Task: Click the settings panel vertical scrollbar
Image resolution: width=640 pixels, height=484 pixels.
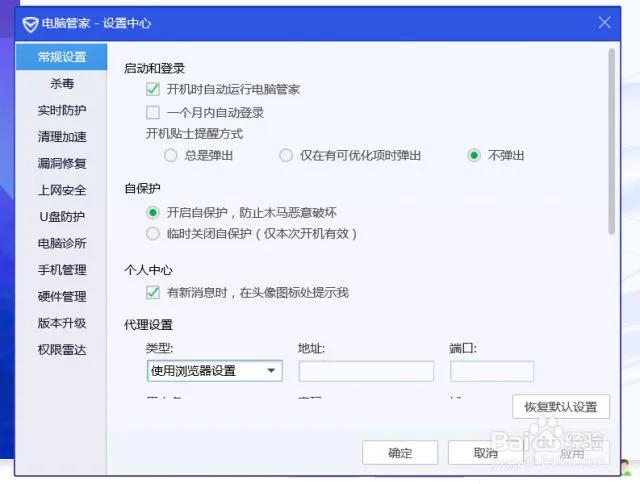Action: point(611,141)
